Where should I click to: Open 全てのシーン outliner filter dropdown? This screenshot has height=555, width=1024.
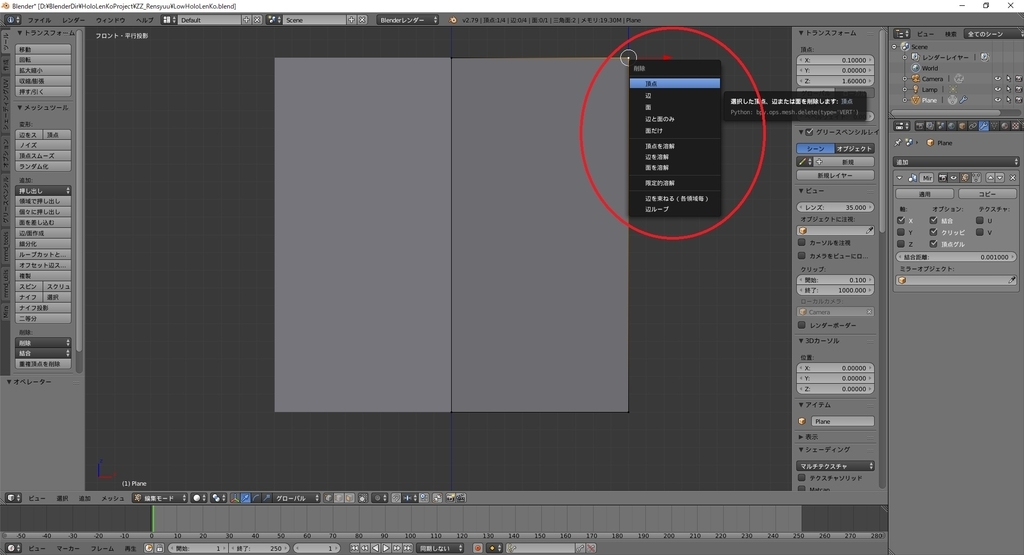992,34
